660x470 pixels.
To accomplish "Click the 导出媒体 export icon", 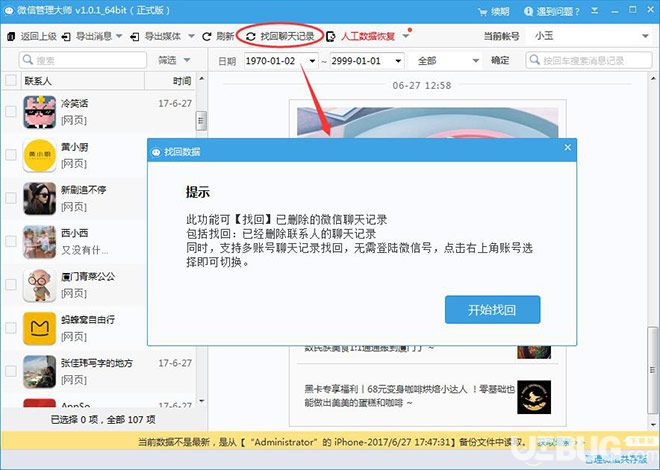I will coord(135,37).
